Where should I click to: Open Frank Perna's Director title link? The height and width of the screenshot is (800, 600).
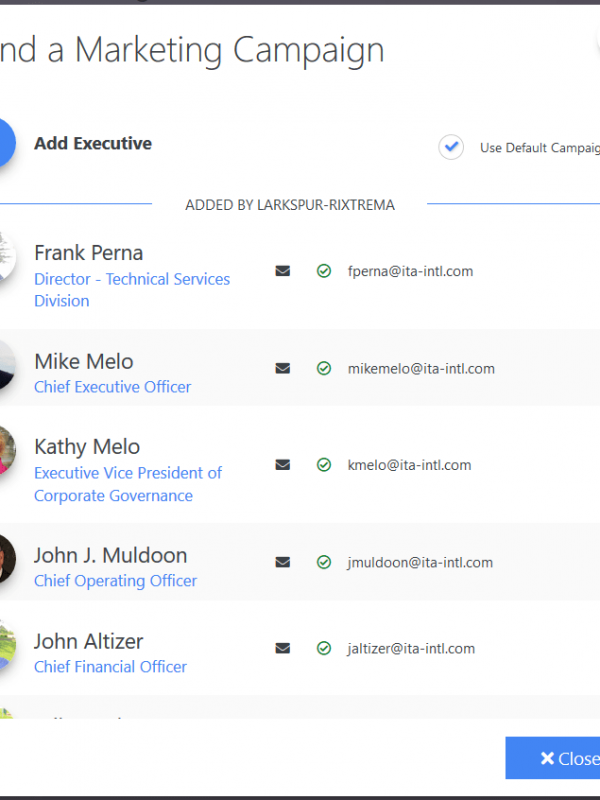(131, 280)
